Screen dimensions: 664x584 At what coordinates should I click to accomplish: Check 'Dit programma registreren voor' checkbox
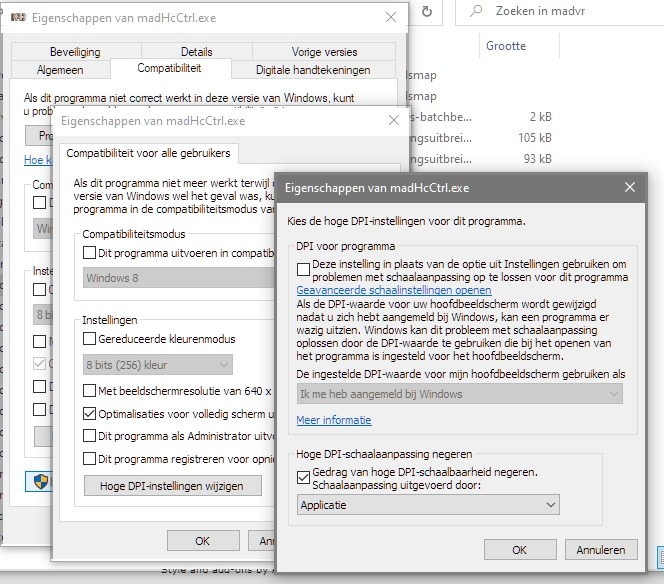click(x=89, y=459)
